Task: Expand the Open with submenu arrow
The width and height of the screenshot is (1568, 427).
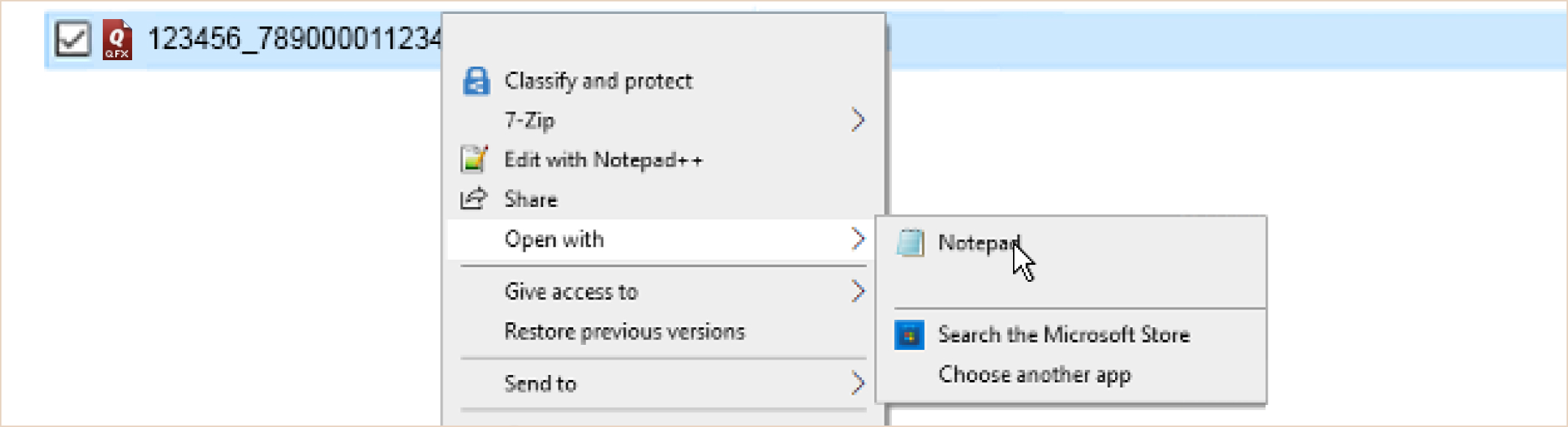Action: click(857, 238)
